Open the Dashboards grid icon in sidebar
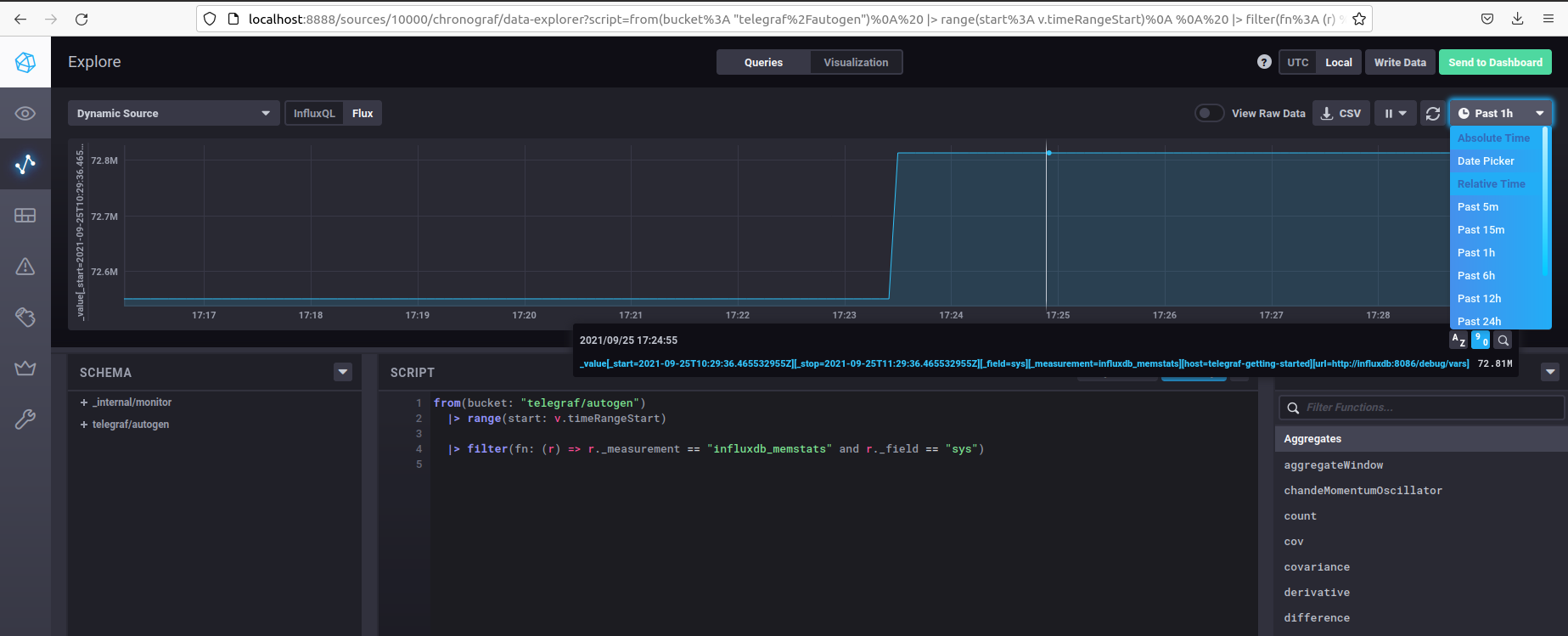 click(25, 216)
